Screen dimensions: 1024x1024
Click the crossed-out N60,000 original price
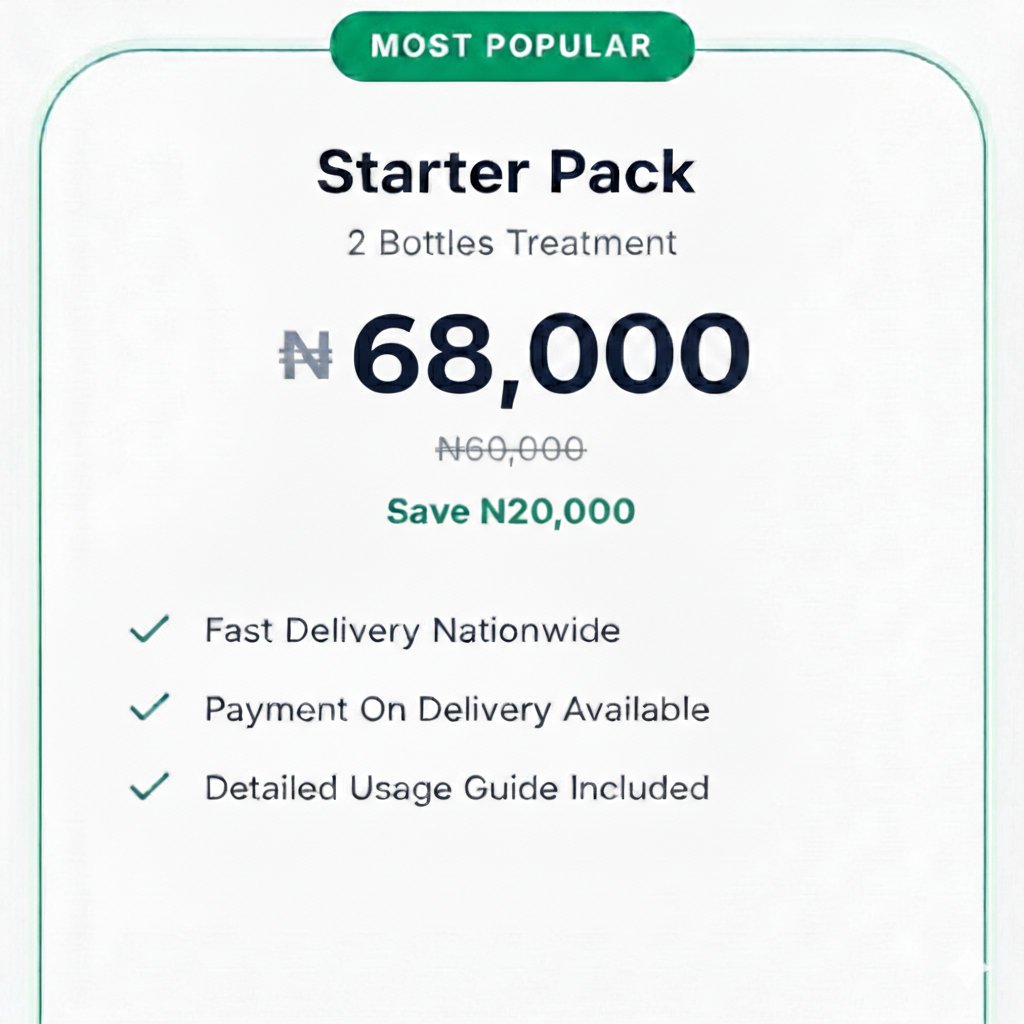[x=511, y=450]
